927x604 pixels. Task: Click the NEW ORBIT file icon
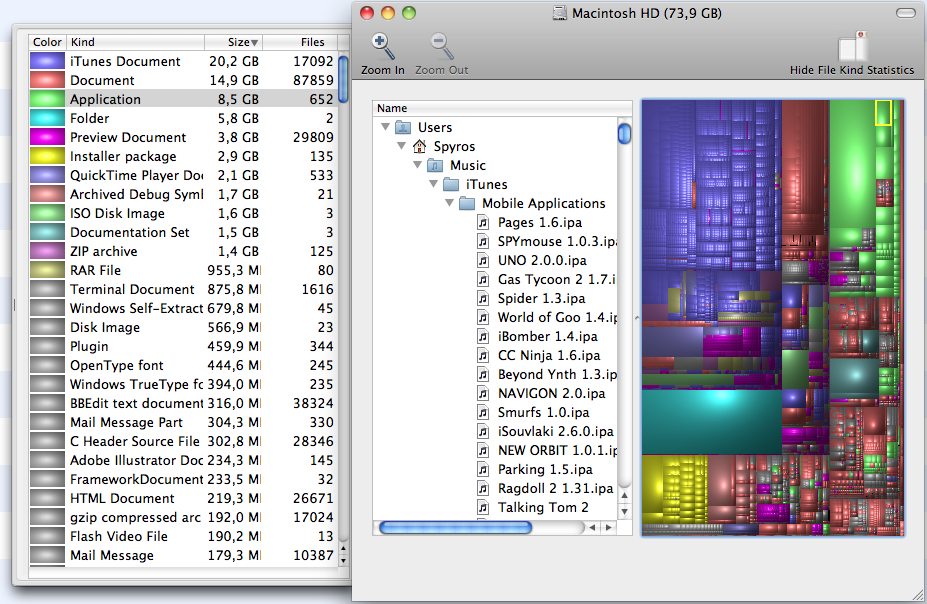pyautogui.click(x=483, y=450)
